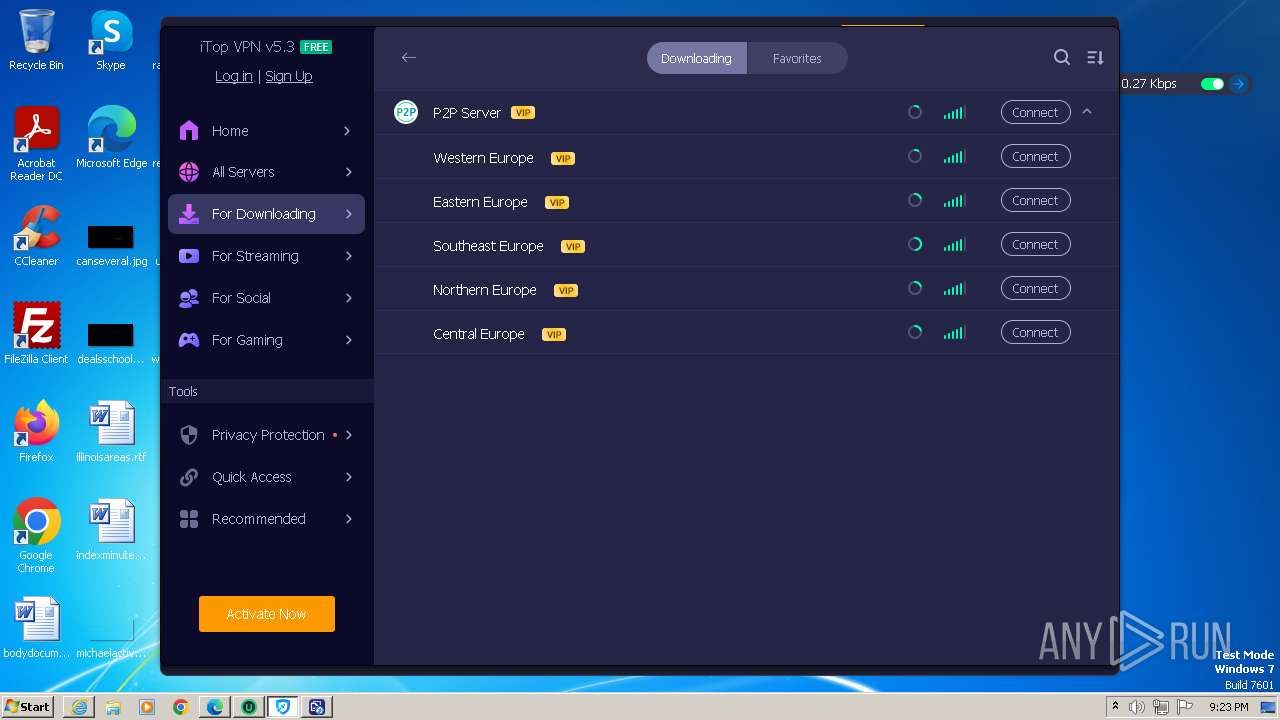The height and width of the screenshot is (720, 1280).
Task: Expand the For Social chevron
Action: (347, 298)
